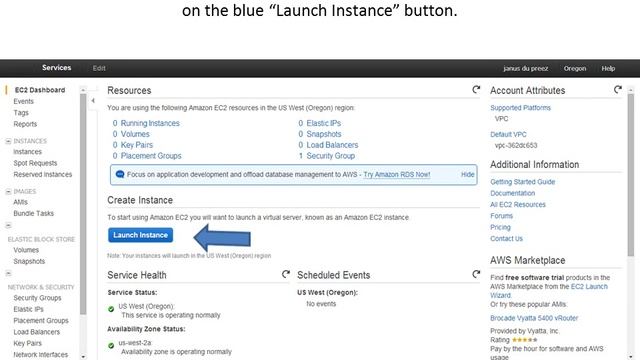The height and width of the screenshot is (360, 640).
Task: Collapse the INSTANCES sidebar section
Action: [8, 141]
